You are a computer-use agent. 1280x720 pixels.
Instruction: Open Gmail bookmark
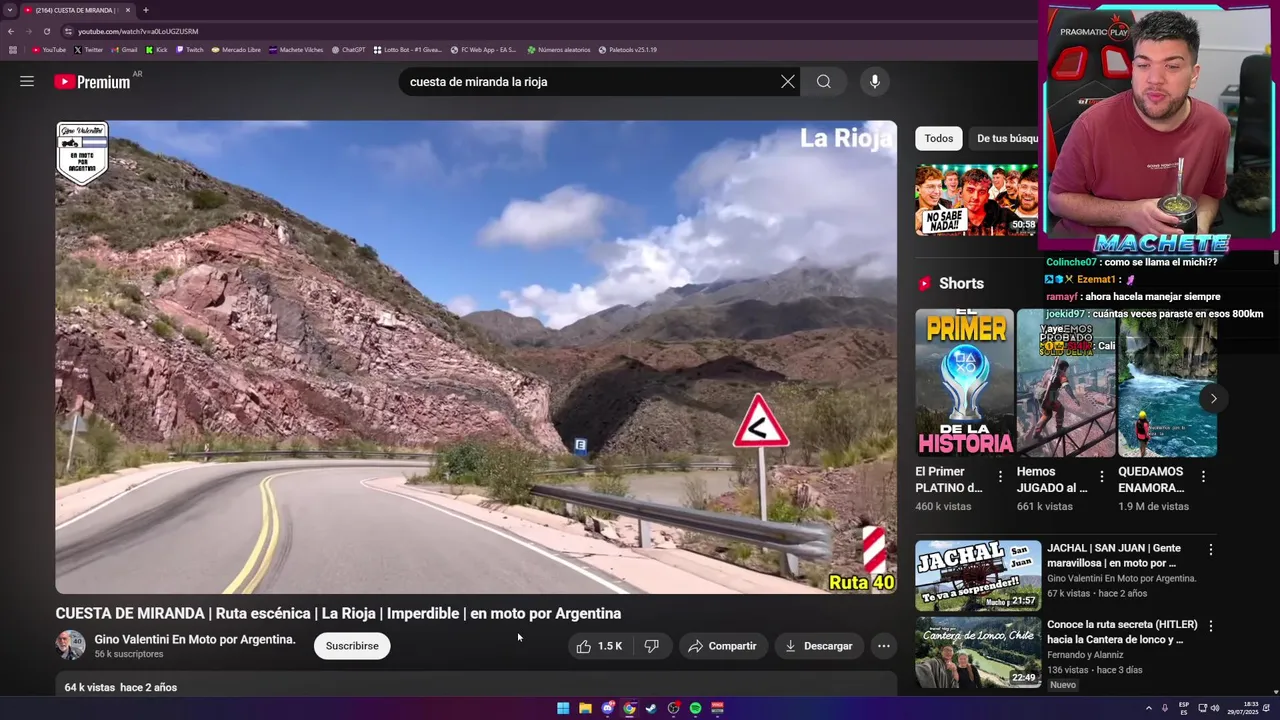[124, 49]
